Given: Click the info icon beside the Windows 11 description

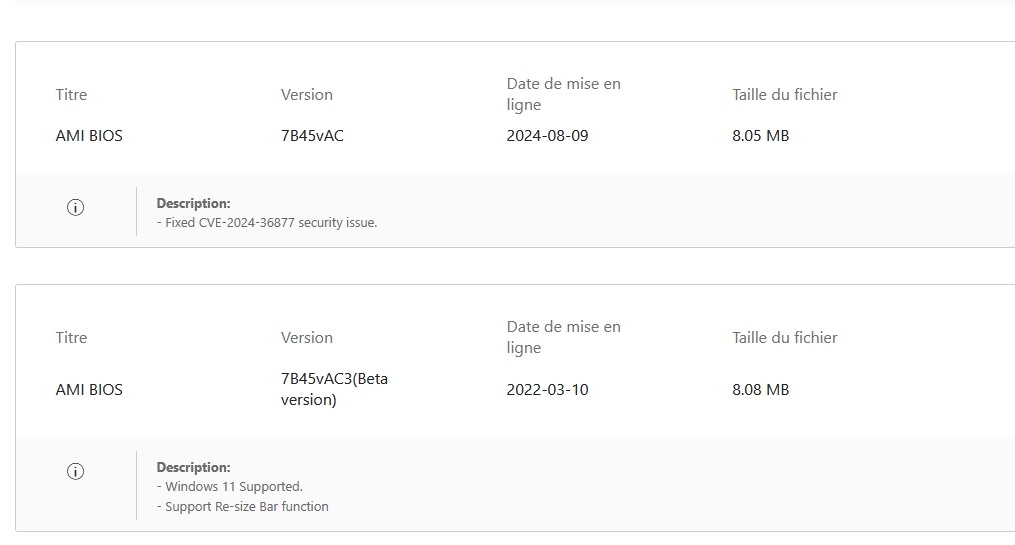Looking at the screenshot, I should pyautogui.click(x=75, y=472).
